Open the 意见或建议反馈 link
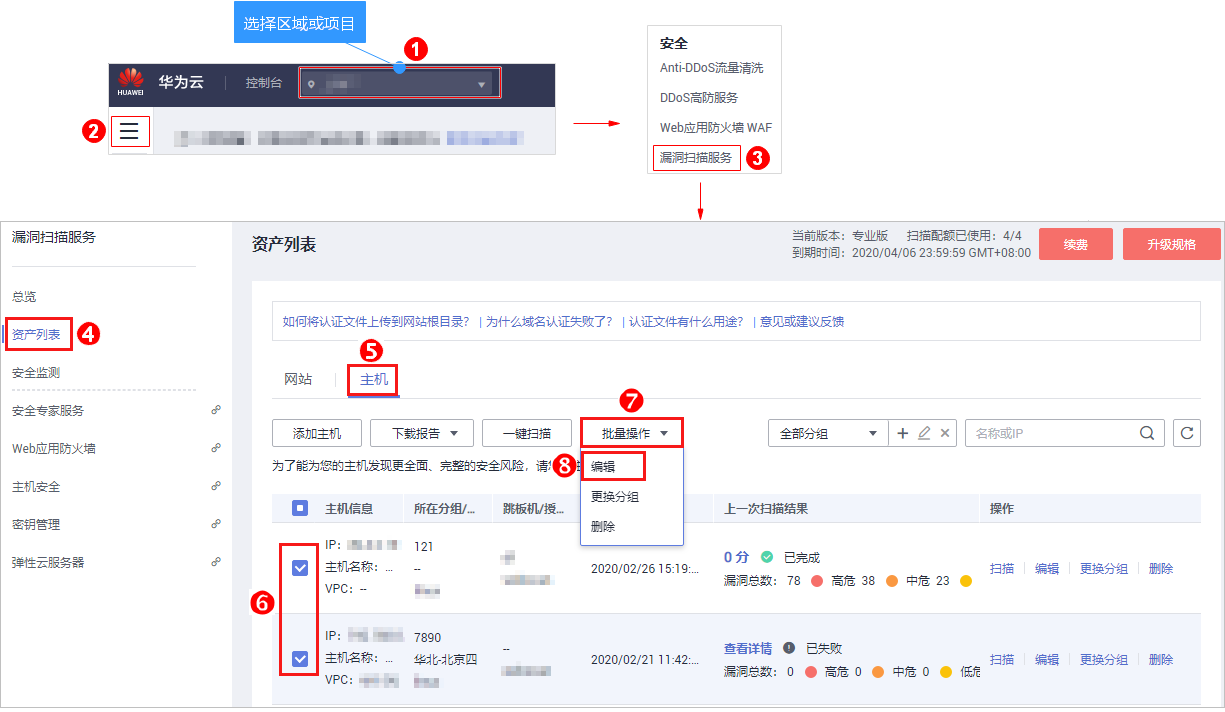Viewport: 1225px width, 712px height. [802, 322]
